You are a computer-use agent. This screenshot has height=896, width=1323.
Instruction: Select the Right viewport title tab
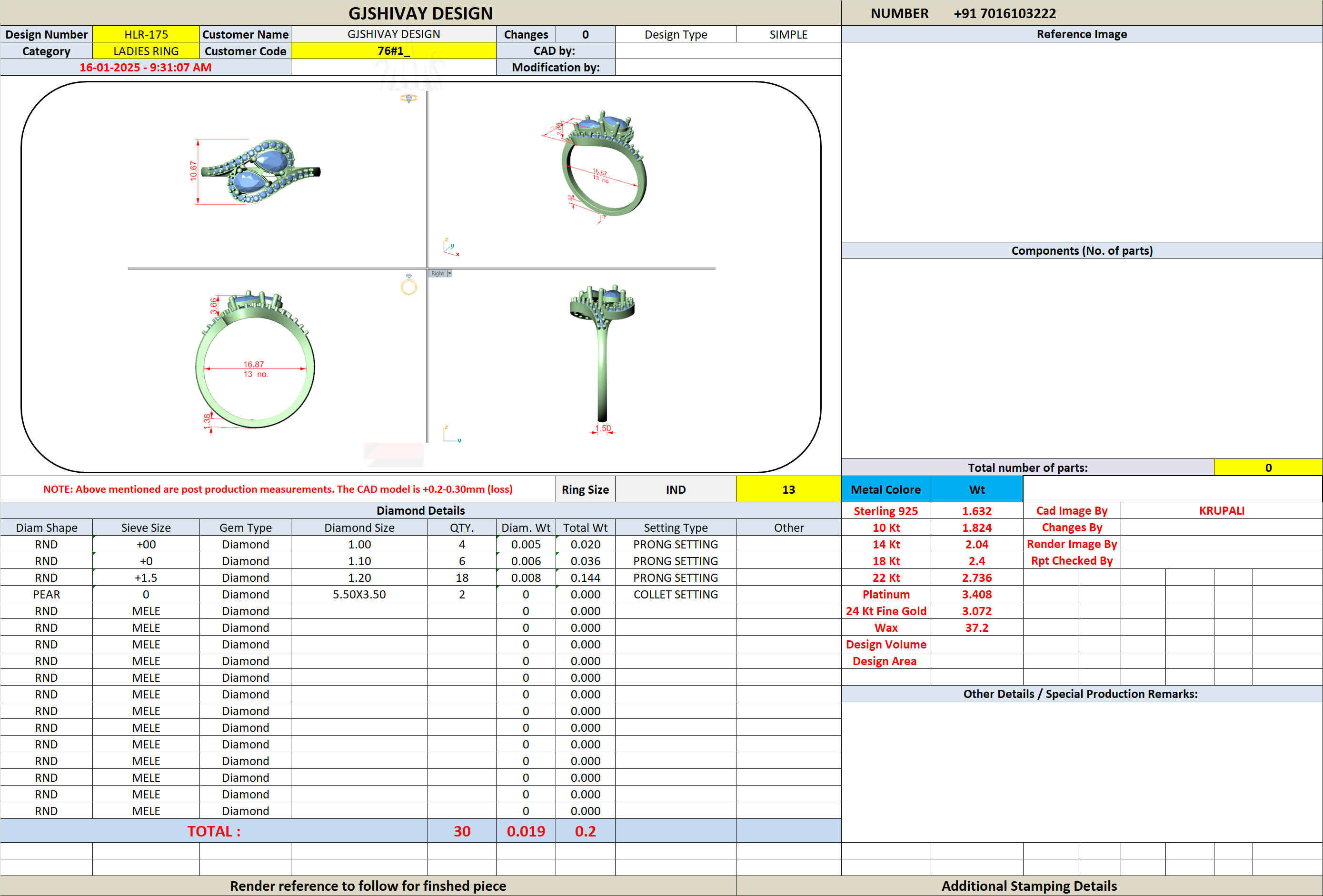click(437, 274)
